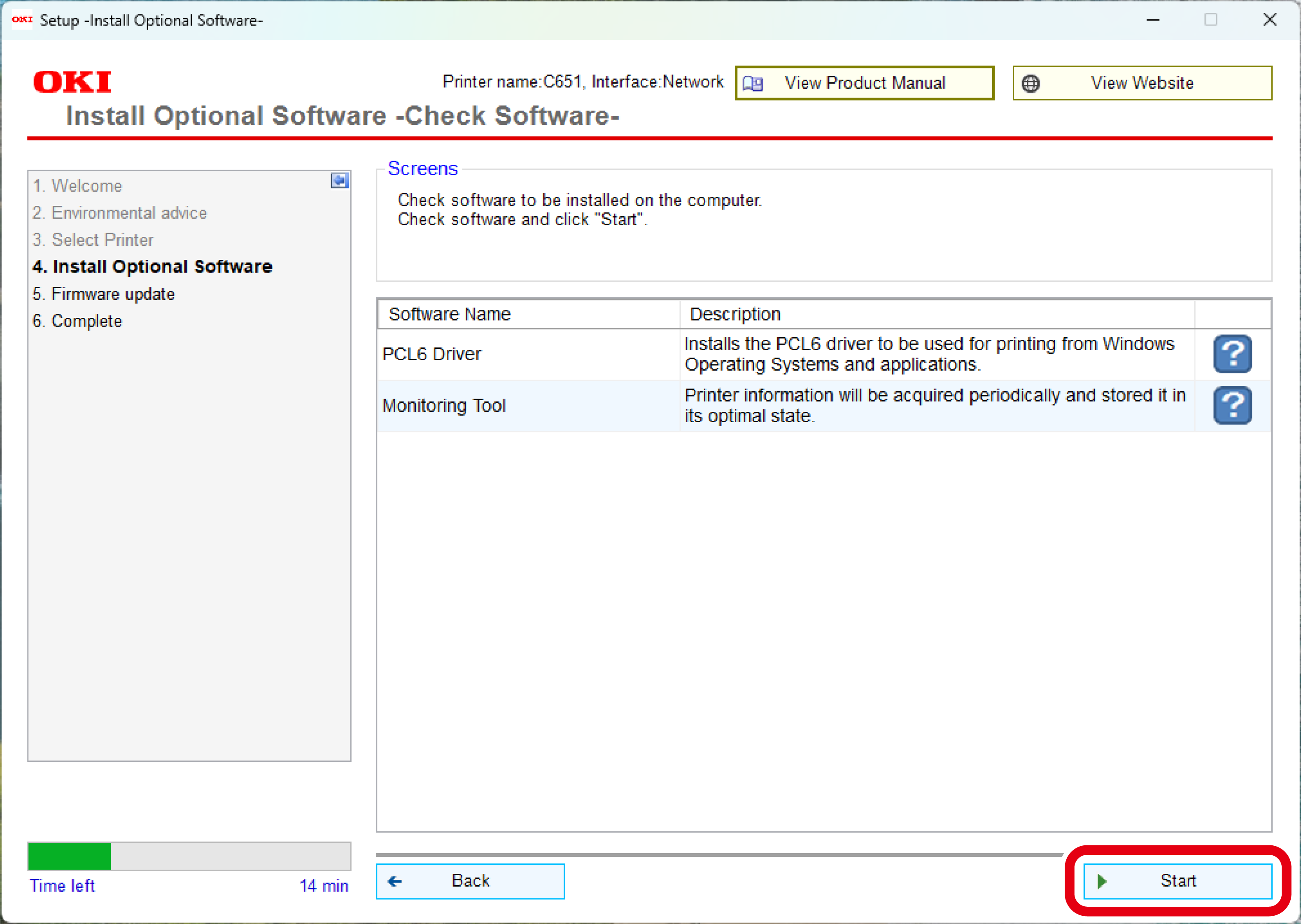1301x924 pixels.
Task: Click the help icon for Monitoring Tool
Action: pos(1232,406)
